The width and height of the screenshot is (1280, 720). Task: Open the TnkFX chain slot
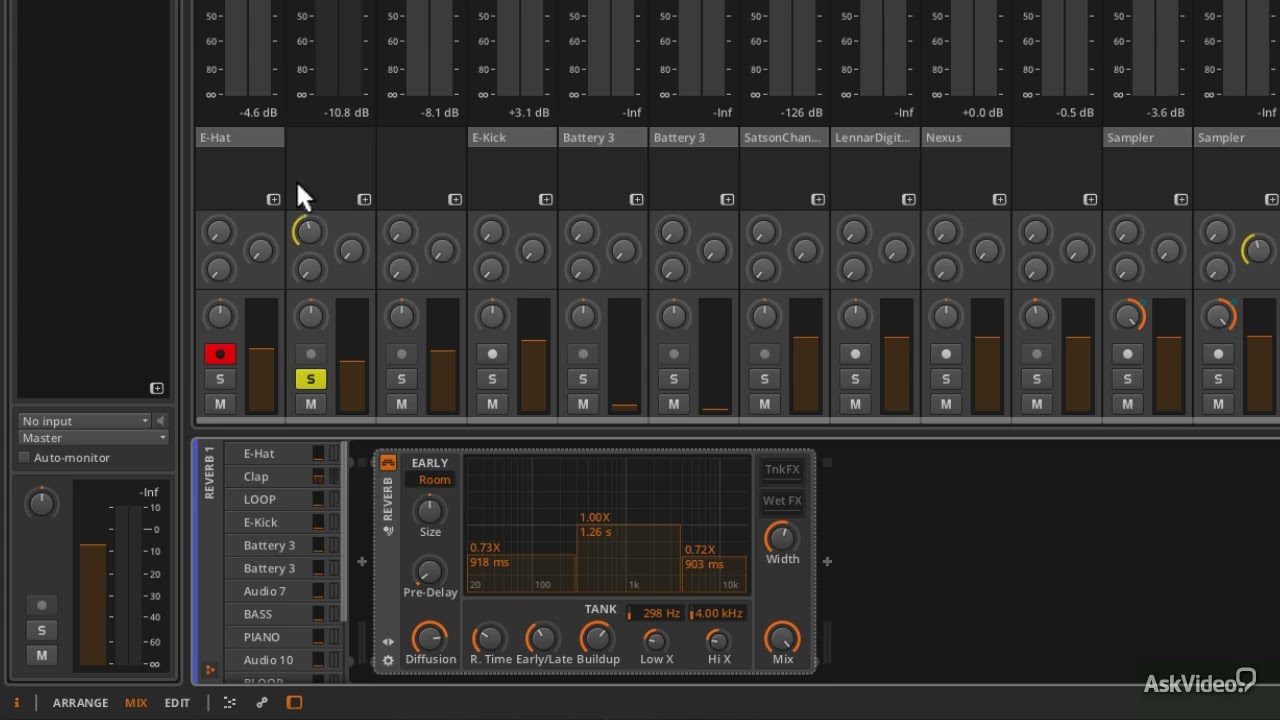pos(782,470)
